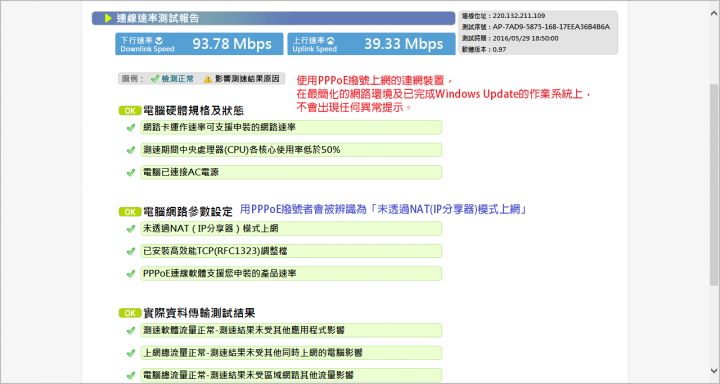Click the software version 0.97 line

coord(484,50)
